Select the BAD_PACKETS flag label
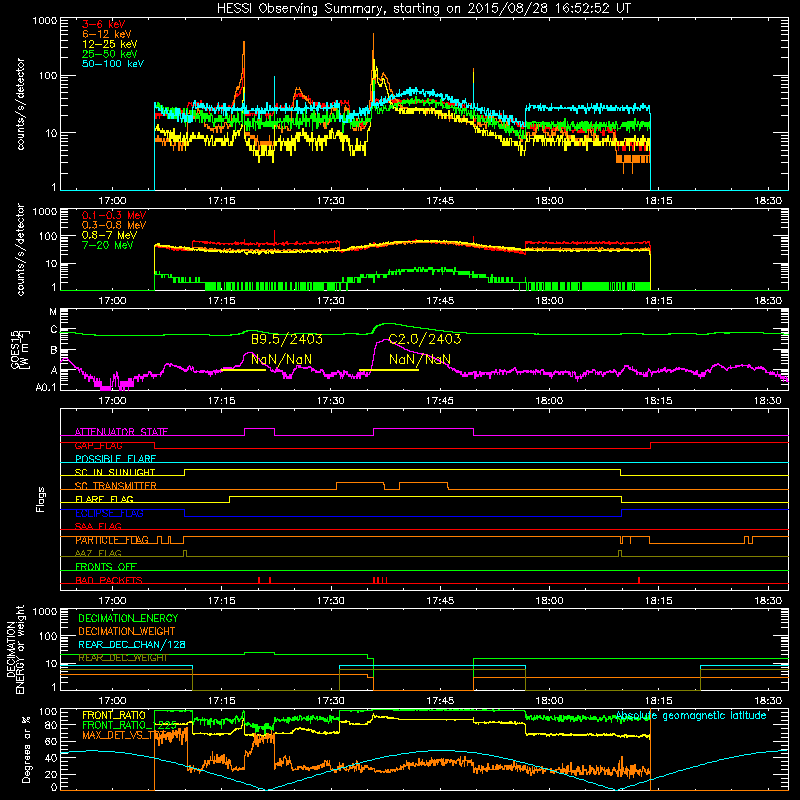Viewport: 800px width, 800px height. (x=109, y=580)
